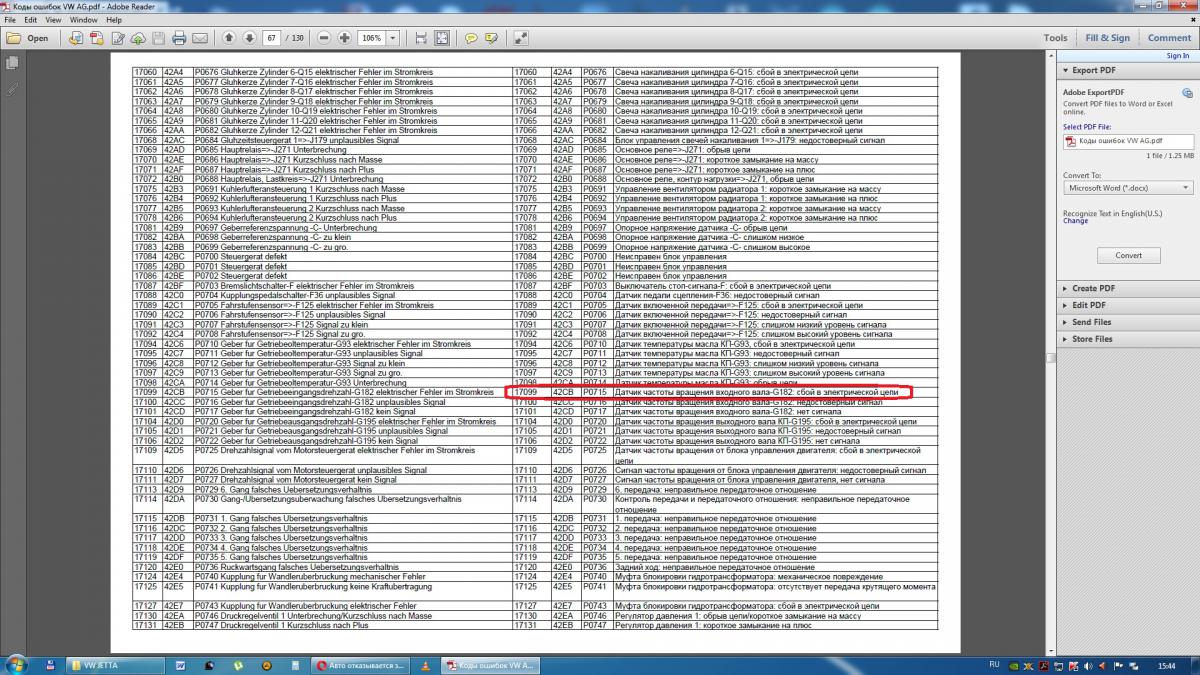Zoom in with the plus button
1200x675 pixels.
coord(344,38)
